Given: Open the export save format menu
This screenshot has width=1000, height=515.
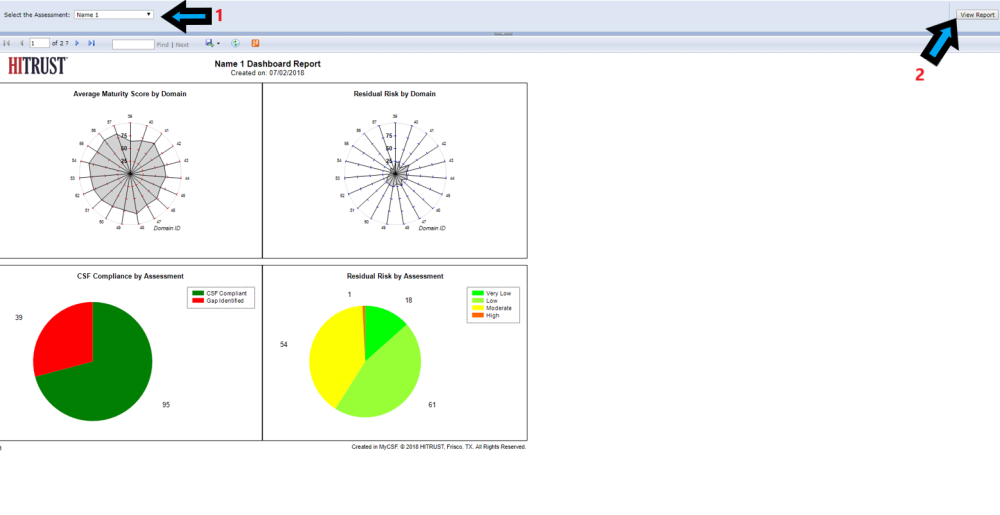Looking at the screenshot, I should pos(212,43).
